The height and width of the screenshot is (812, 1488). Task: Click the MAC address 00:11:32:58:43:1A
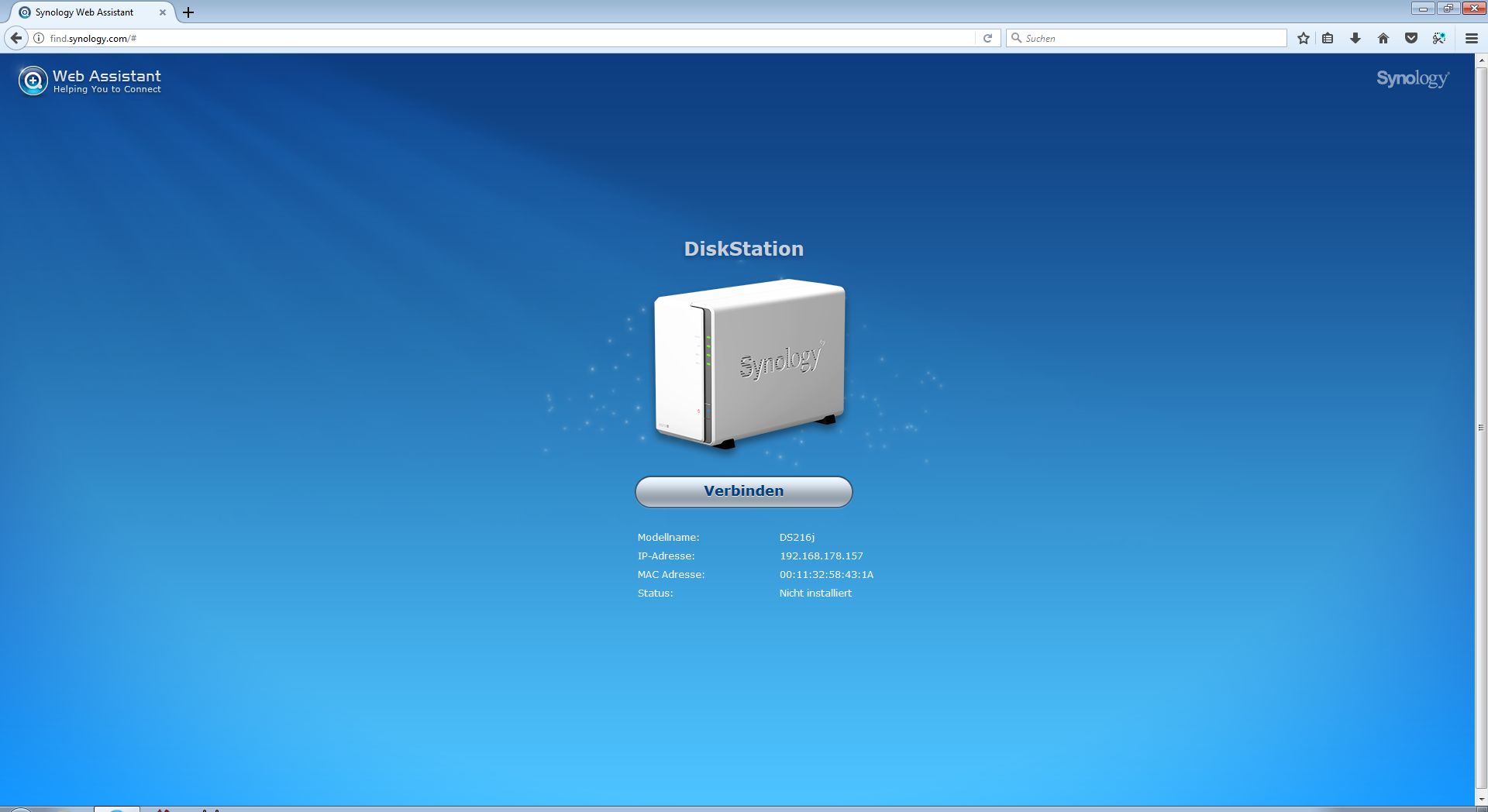pos(826,574)
